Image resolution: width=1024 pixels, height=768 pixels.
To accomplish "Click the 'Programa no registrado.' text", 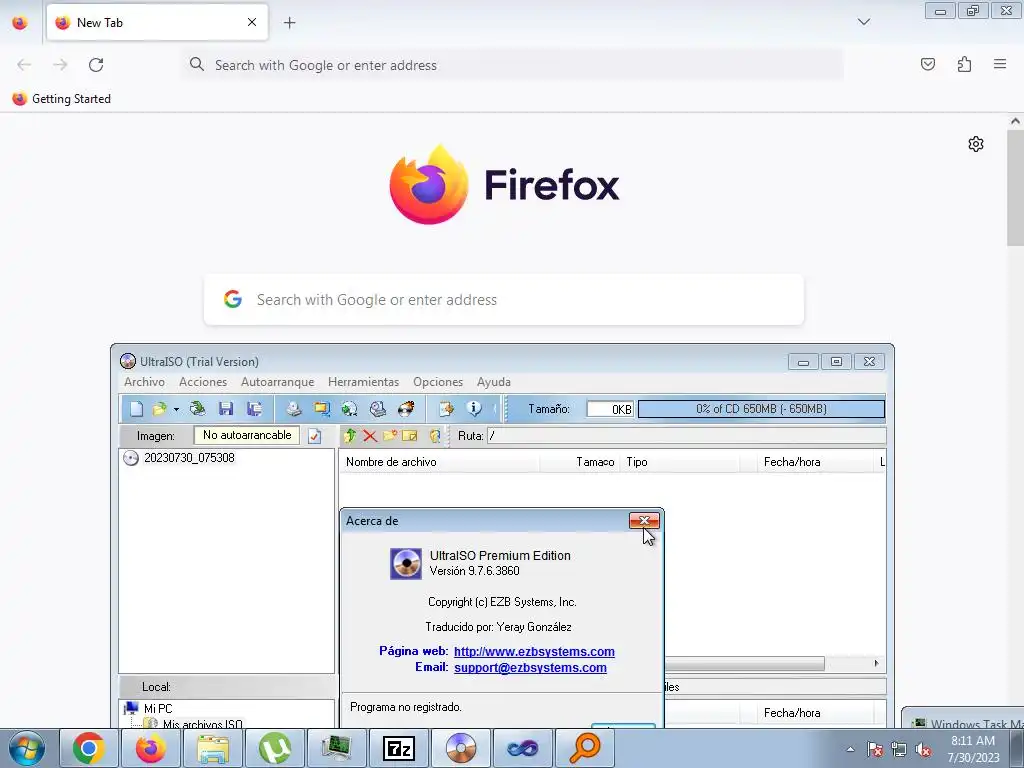I will tap(406, 707).
